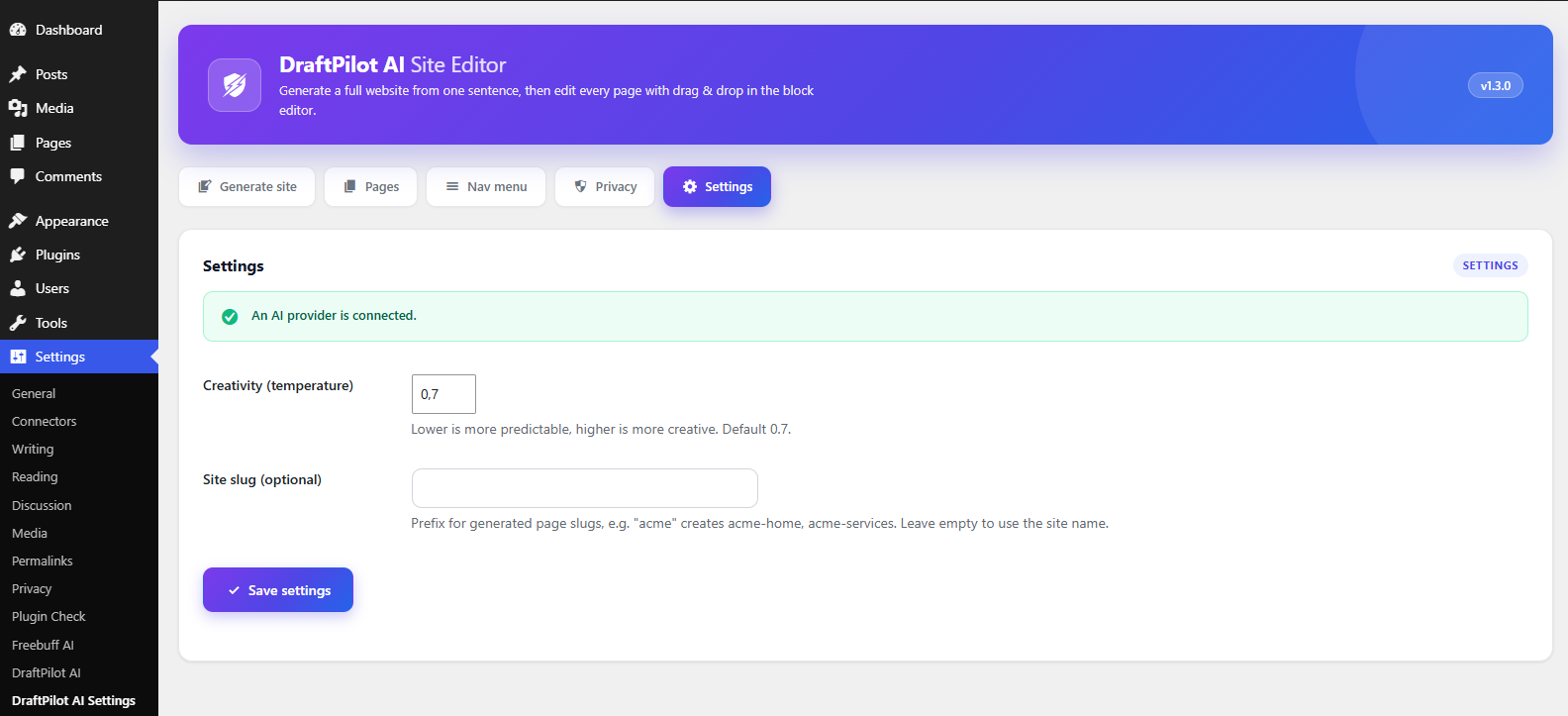Viewport: 1568px width, 716px height.
Task: Open Posts in the admin menu
Action: (79, 74)
